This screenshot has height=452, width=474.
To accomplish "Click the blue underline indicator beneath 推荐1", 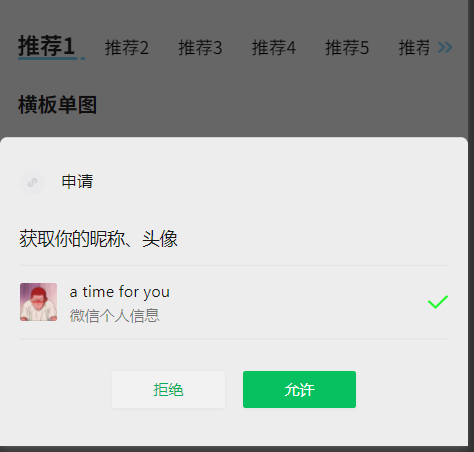I will click(51, 59).
